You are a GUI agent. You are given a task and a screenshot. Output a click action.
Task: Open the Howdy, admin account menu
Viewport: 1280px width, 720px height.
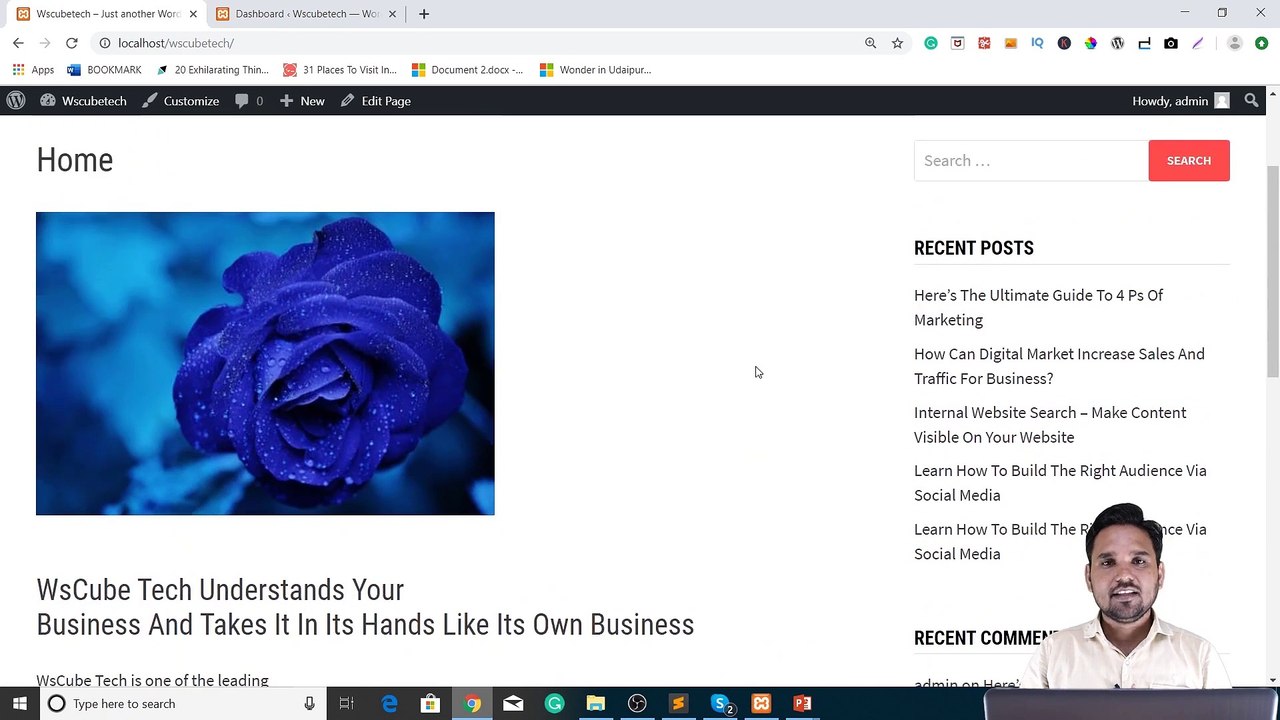tap(1180, 101)
